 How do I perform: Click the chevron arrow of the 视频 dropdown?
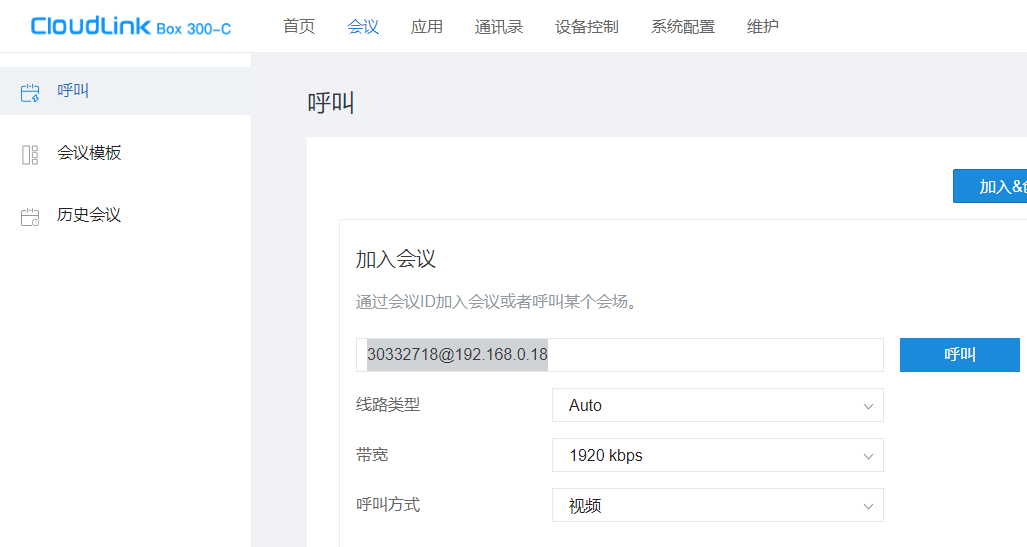(x=868, y=506)
